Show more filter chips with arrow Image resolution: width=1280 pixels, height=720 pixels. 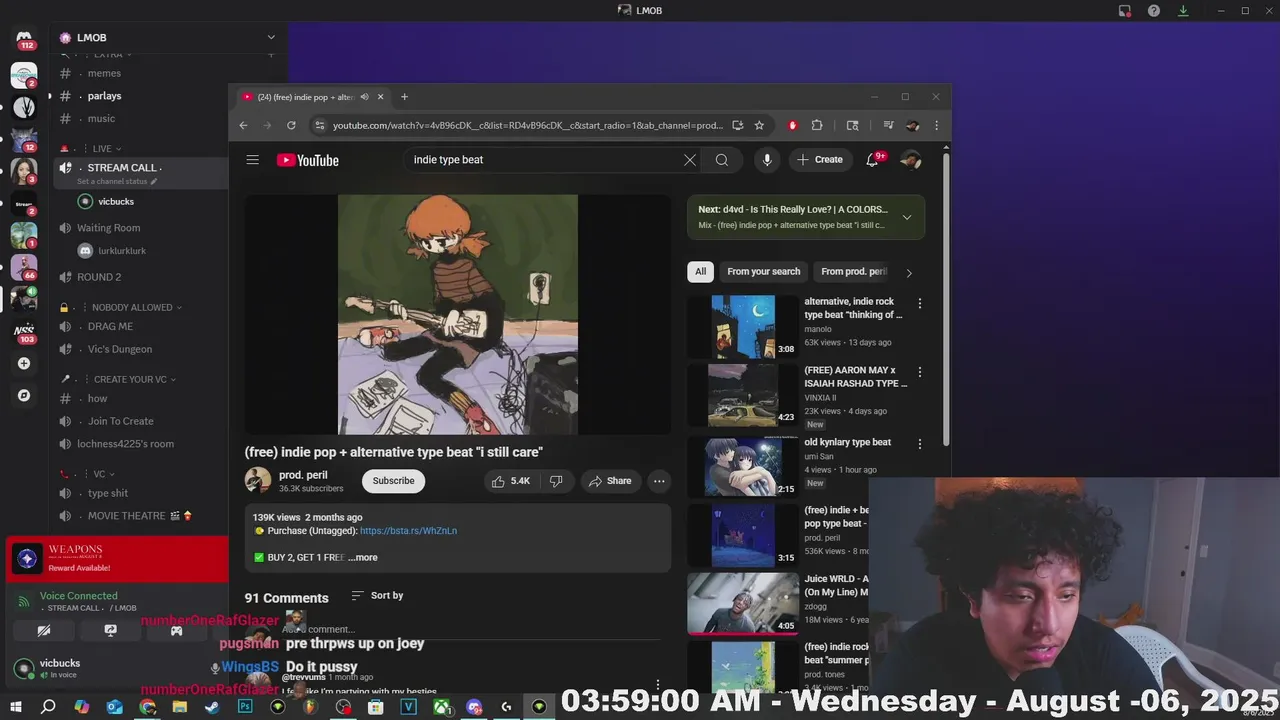click(909, 272)
